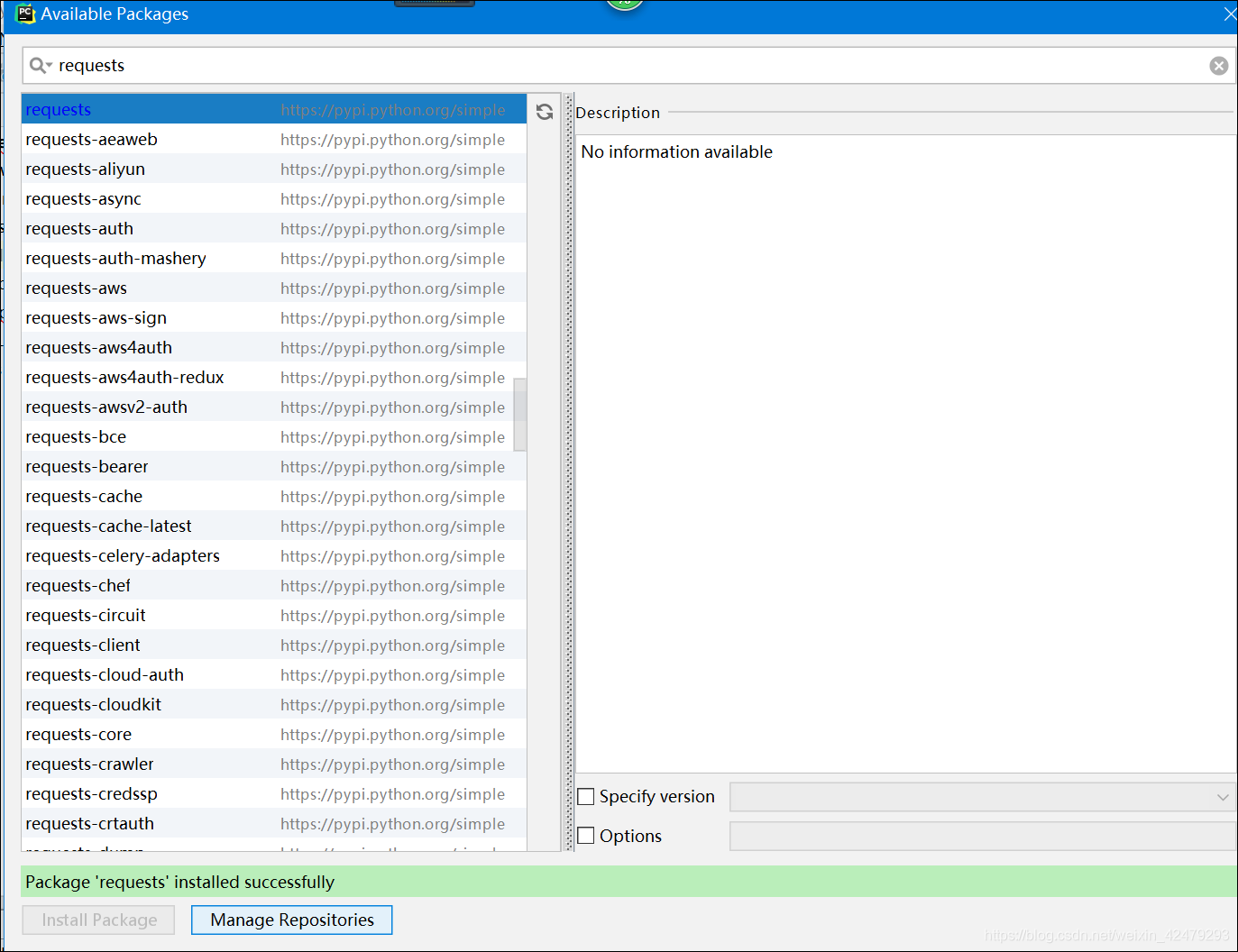
Task: Select the requests-crtauth package
Action: 274,824
